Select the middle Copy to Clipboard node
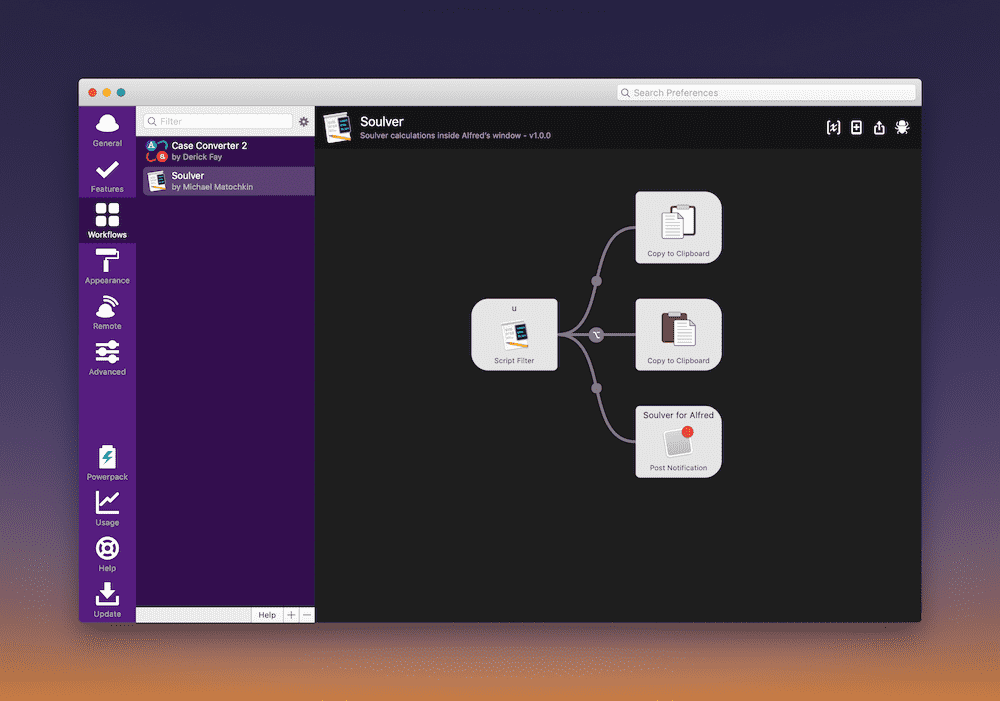 pos(679,334)
